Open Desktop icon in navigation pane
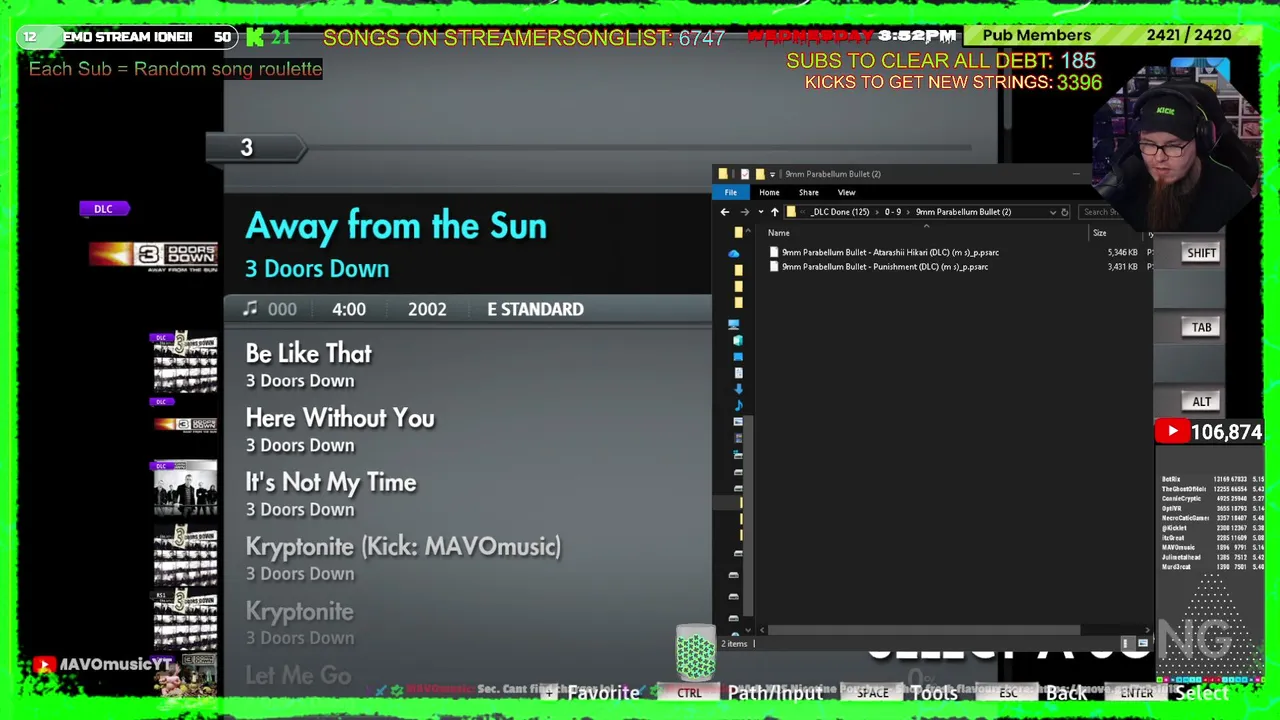Screen dimensions: 1280x720 (x=738, y=355)
